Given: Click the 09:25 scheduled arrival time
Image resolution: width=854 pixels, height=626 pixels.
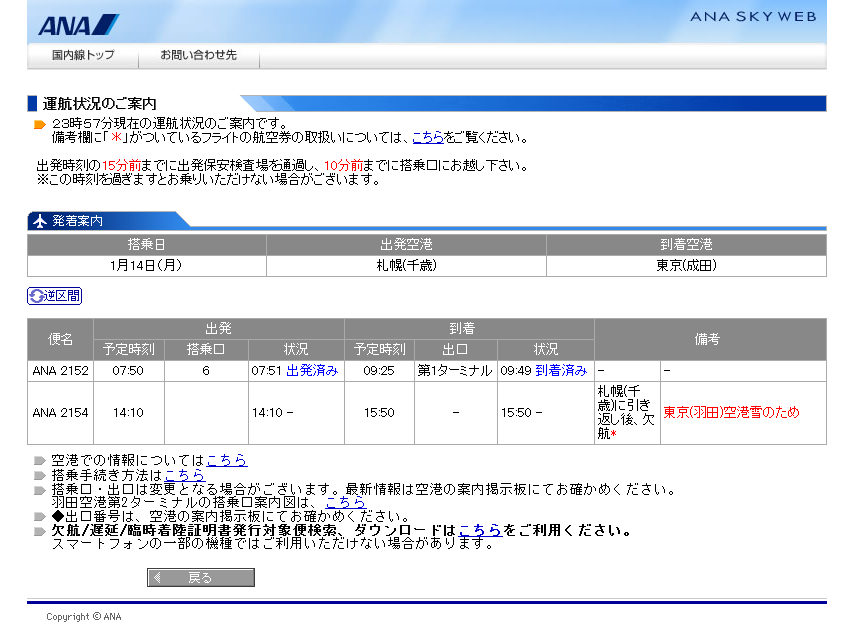Looking at the screenshot, I should click(379, 371).
